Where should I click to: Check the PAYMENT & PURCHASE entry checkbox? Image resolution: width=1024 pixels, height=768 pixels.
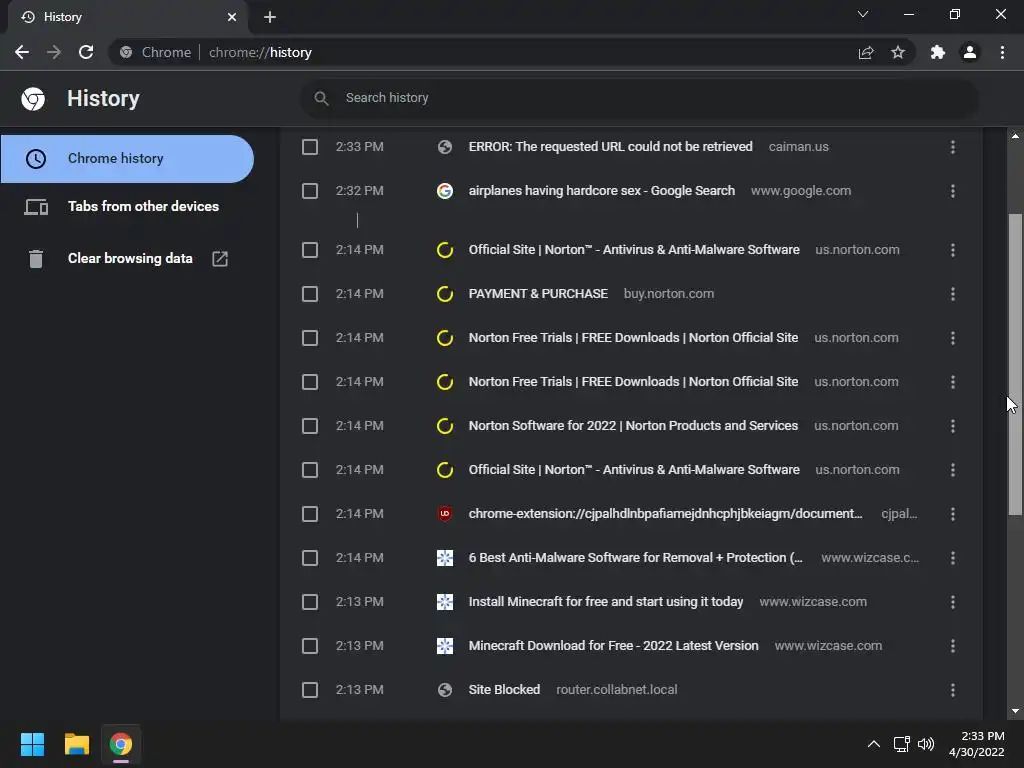point(310,294)
